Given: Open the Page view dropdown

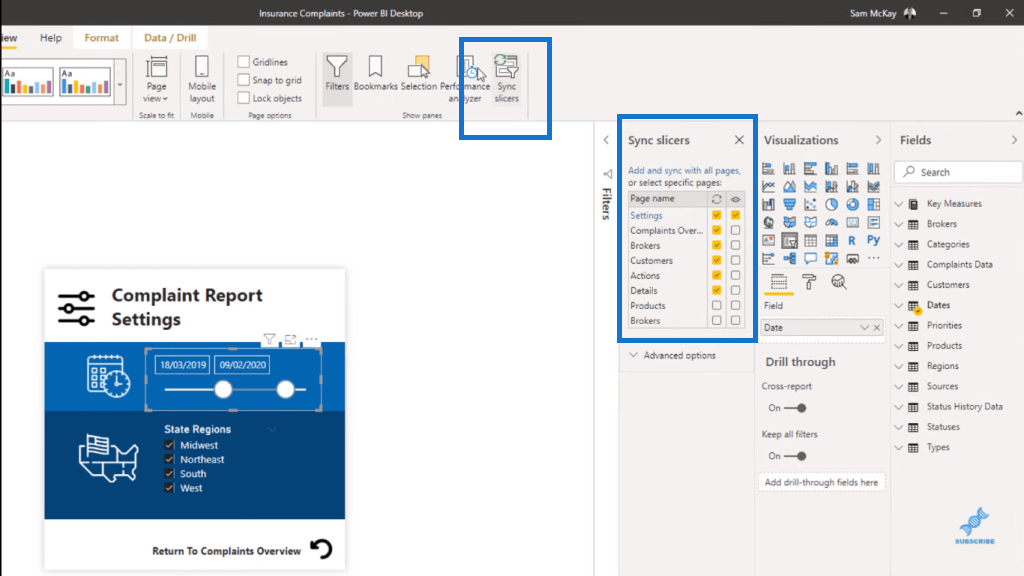Looking at the screenshot, I should click(157, 78).
